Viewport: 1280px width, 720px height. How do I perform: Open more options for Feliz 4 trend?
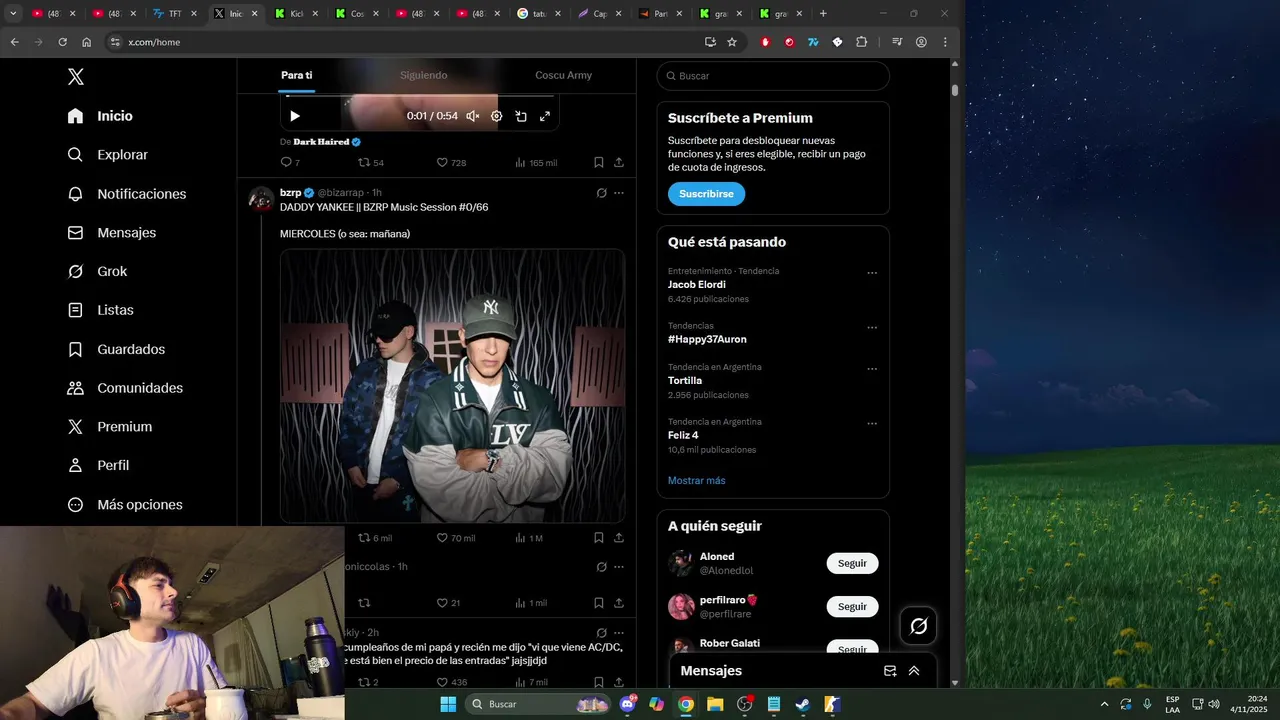pyautogui.click(x=872, y=424)
